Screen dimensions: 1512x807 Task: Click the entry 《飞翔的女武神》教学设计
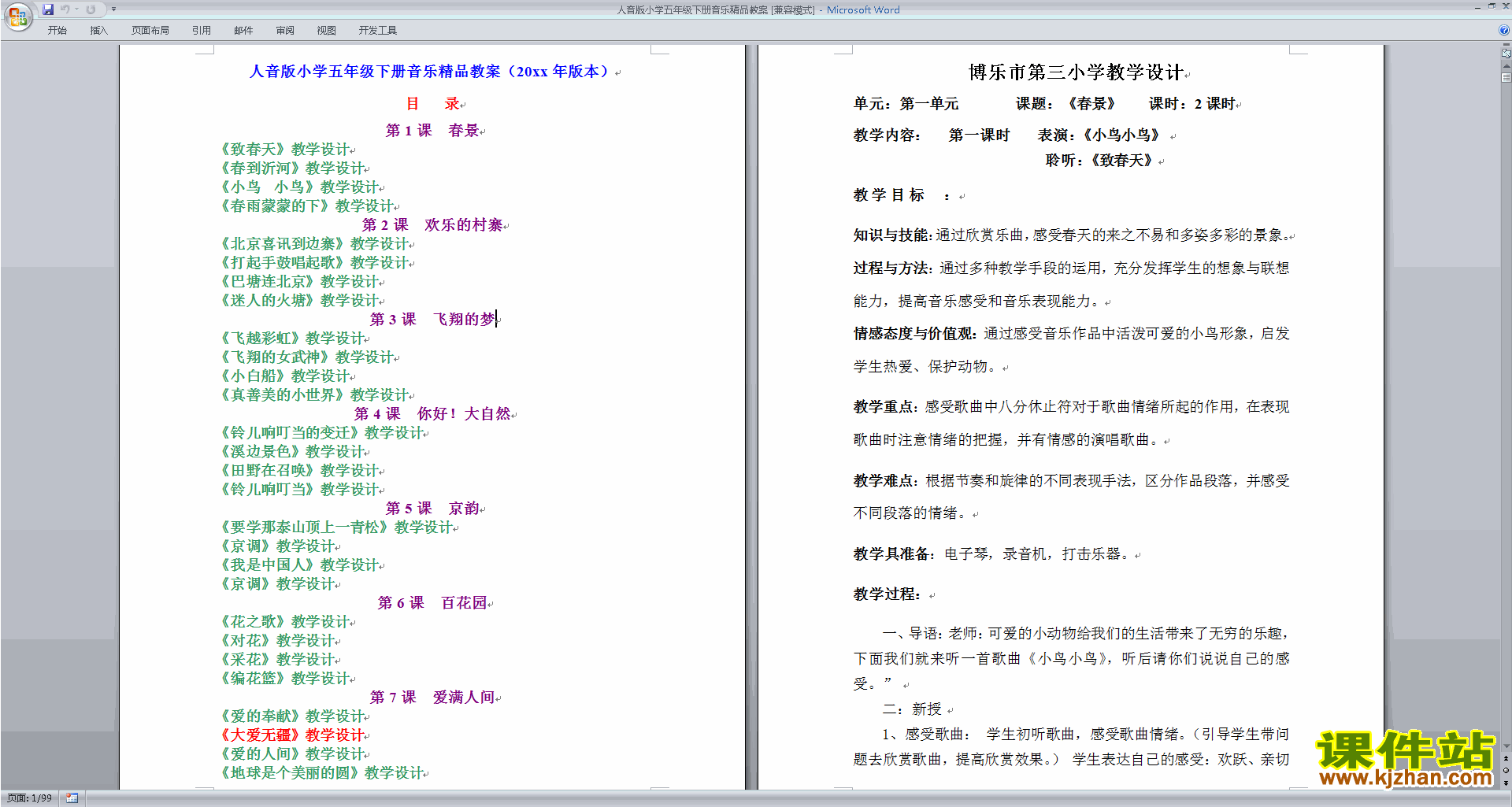click(x=306, y=357)
